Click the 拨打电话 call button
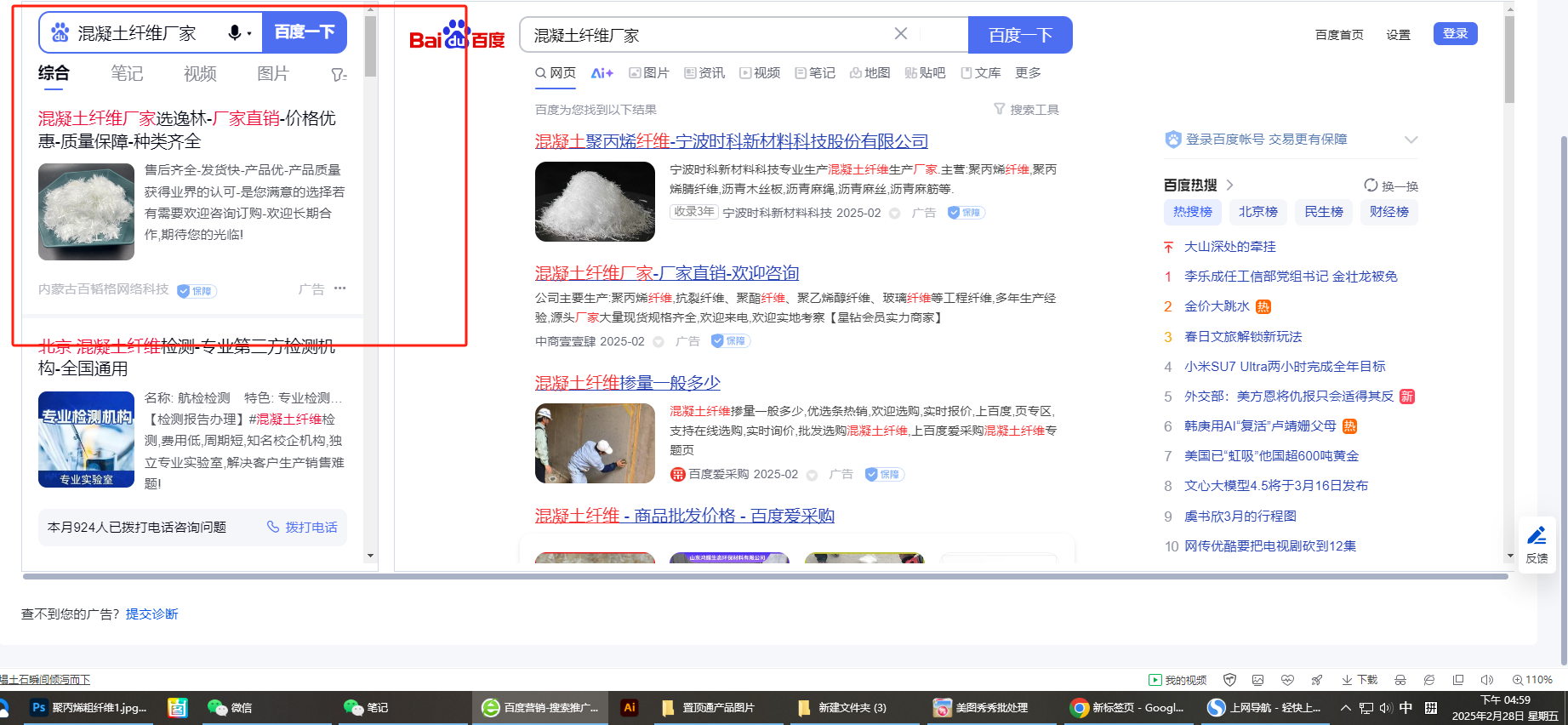 pyautogui.click(x=302, y=528)
